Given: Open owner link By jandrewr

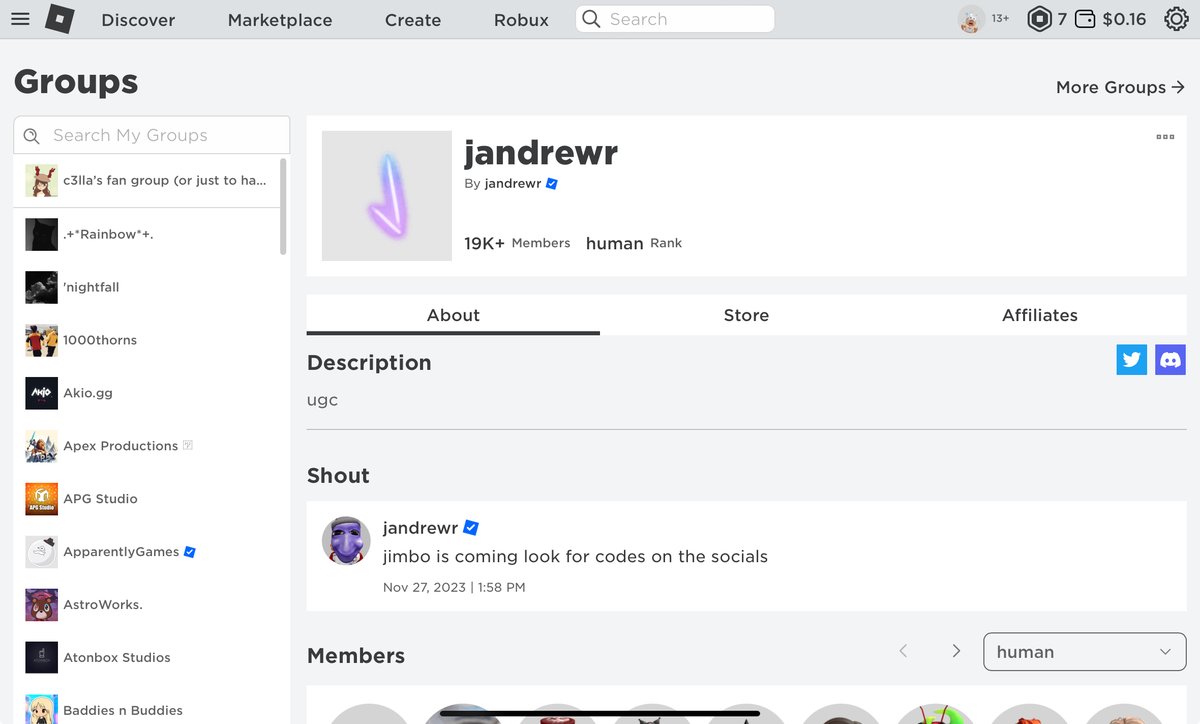Looking at the screenshot, I should 513,184.
